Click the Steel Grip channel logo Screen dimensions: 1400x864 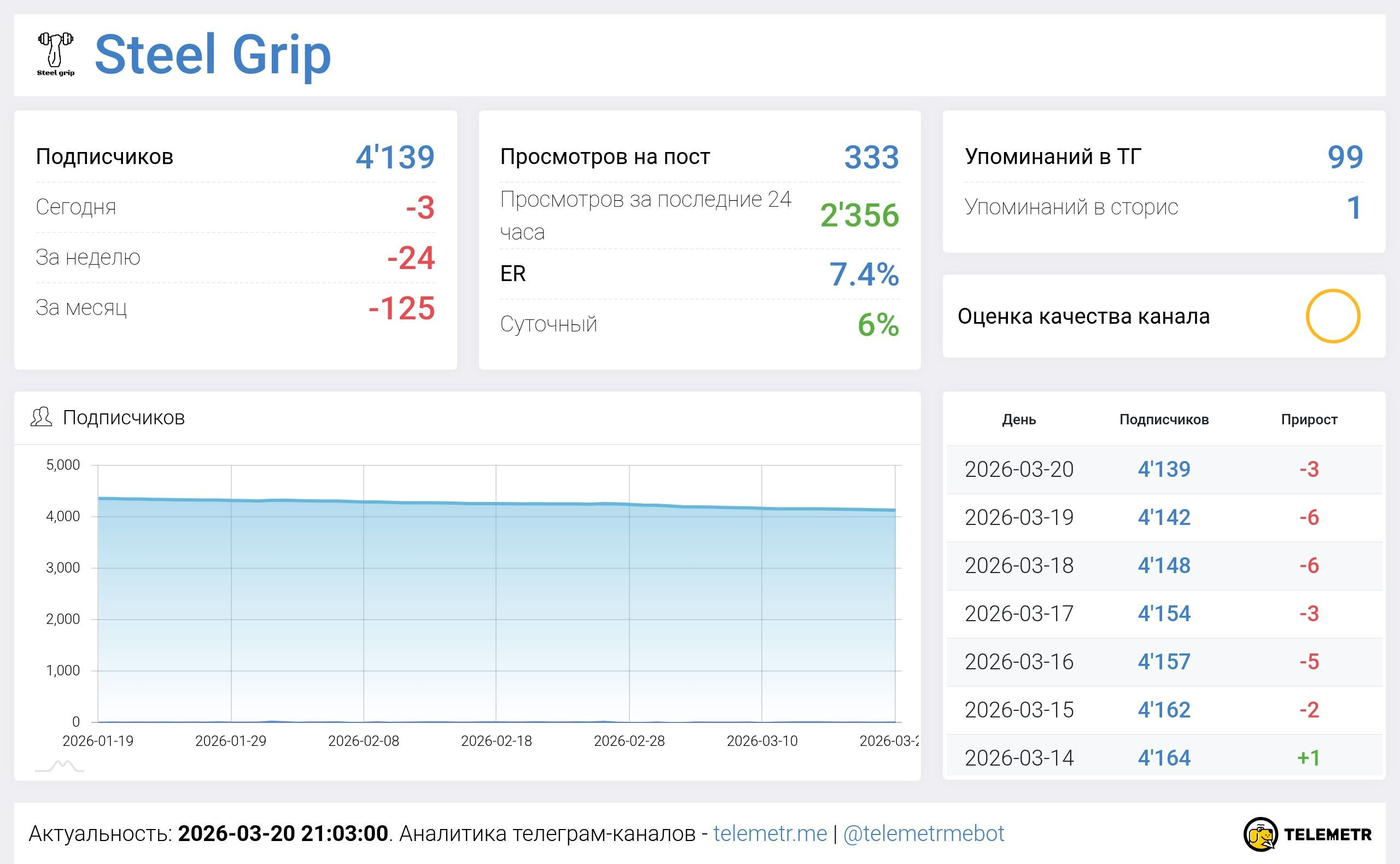pos(55,54)
